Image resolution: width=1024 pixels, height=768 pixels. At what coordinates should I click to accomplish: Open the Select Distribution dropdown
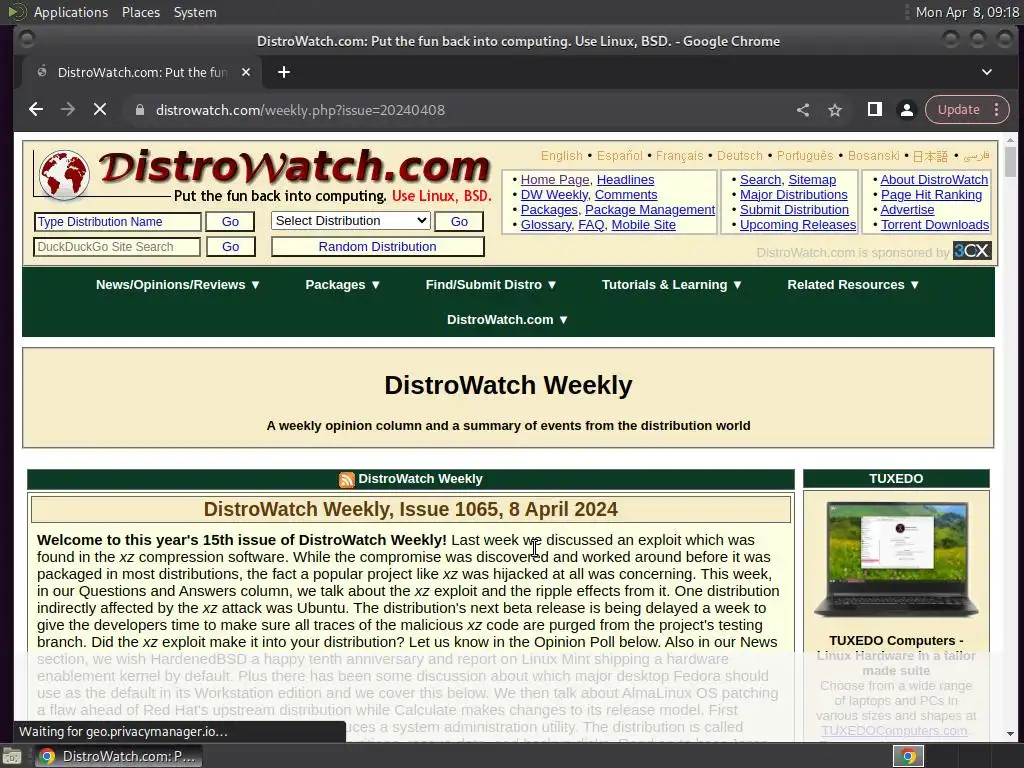click(351, 221)
